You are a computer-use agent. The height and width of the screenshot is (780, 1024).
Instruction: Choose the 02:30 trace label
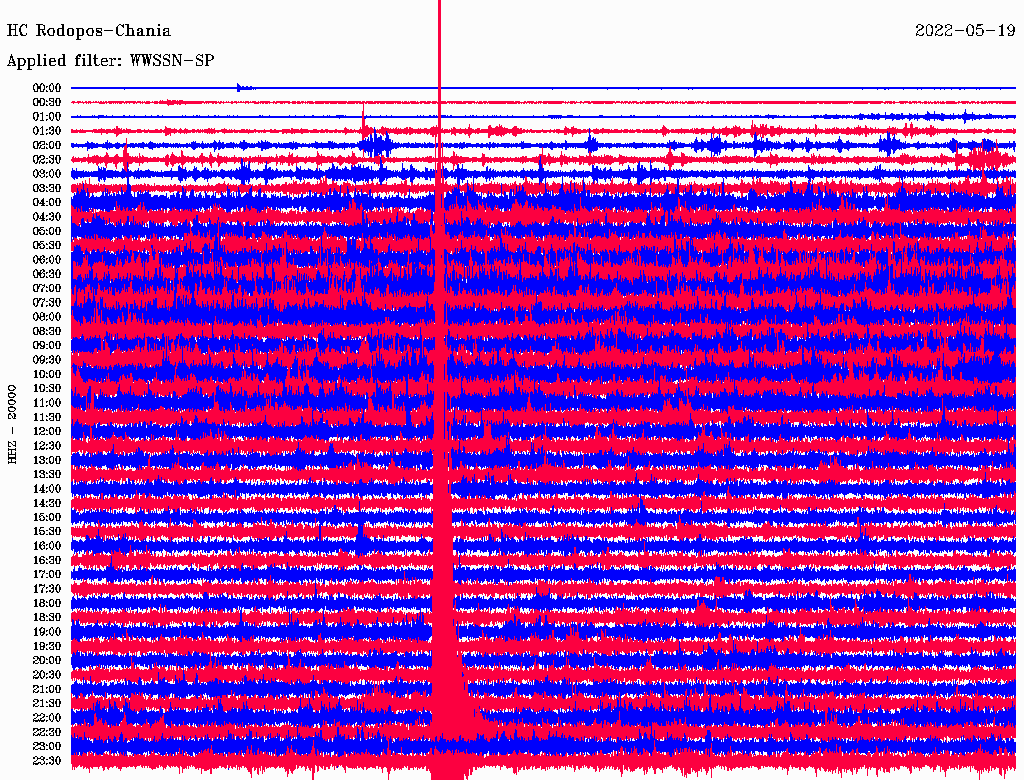[47, 159]
